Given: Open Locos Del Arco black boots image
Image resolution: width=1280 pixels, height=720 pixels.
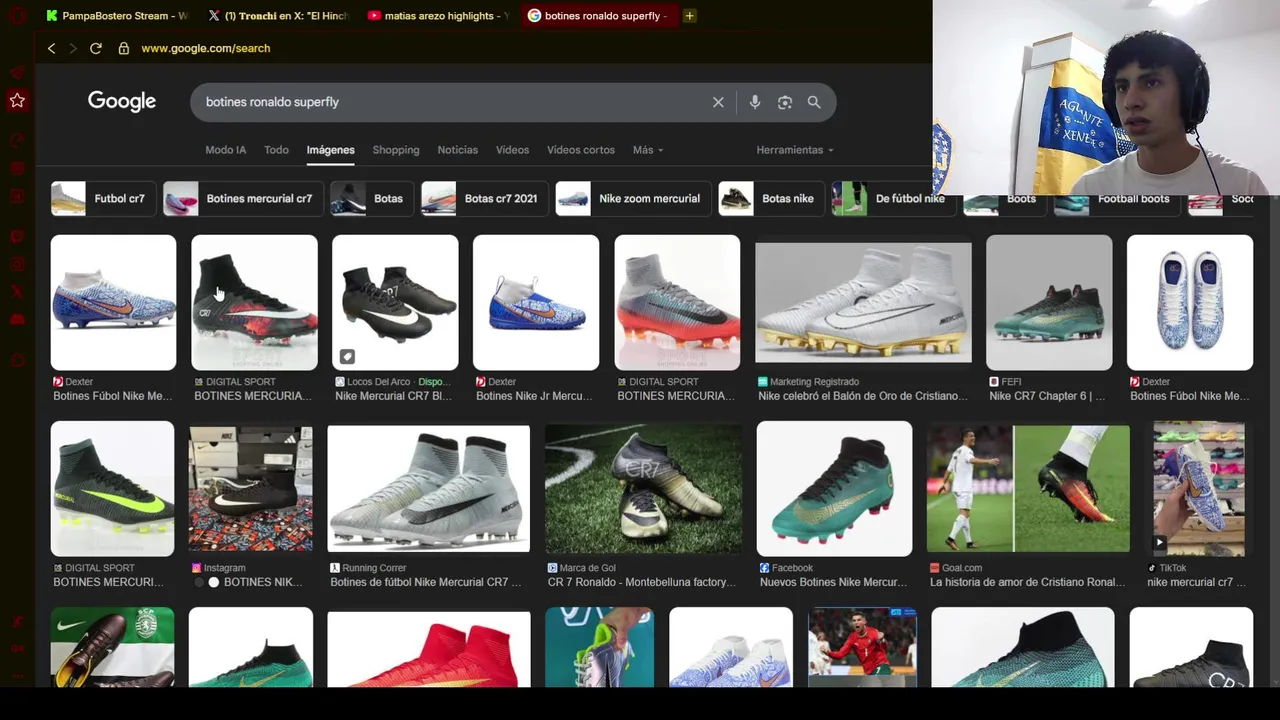Looking at the screenshot, I should click(395, 303).
